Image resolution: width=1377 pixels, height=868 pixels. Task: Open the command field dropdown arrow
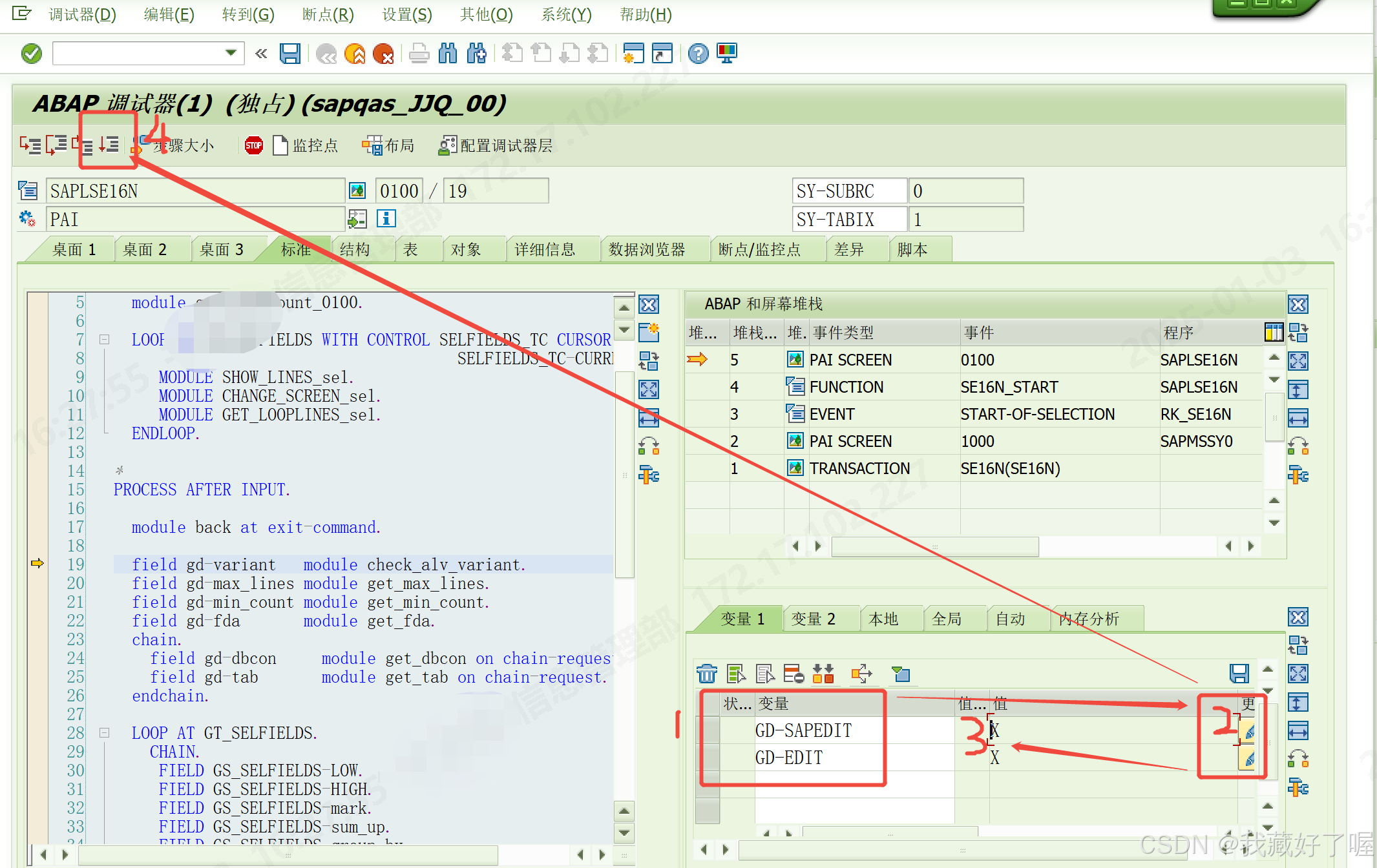tap(231, 54)
